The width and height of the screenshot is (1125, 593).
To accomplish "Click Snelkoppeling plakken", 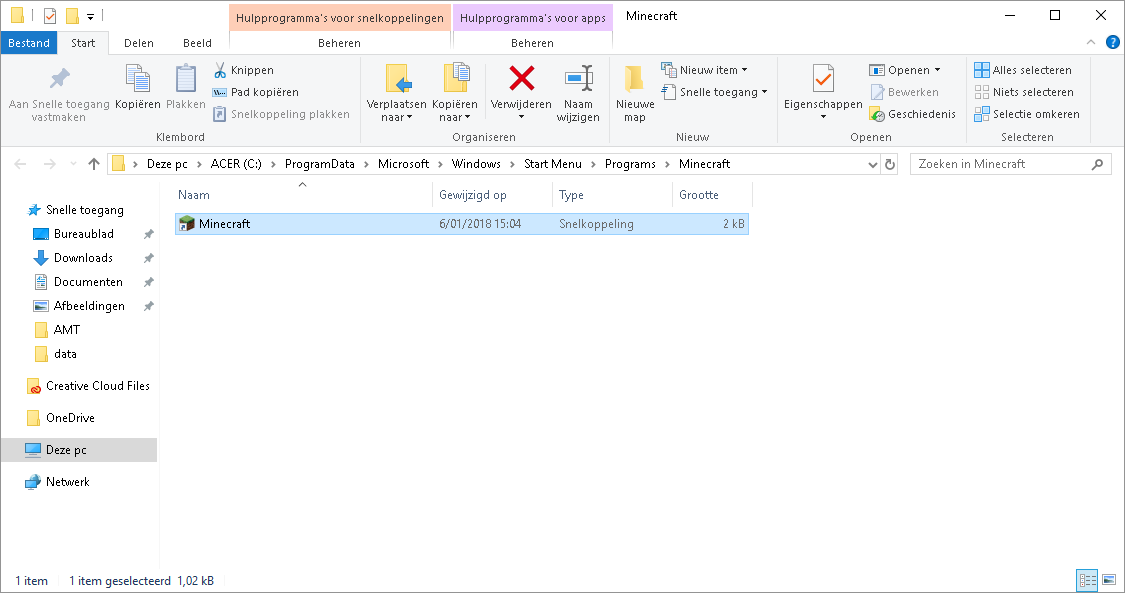I will [281, 114].
